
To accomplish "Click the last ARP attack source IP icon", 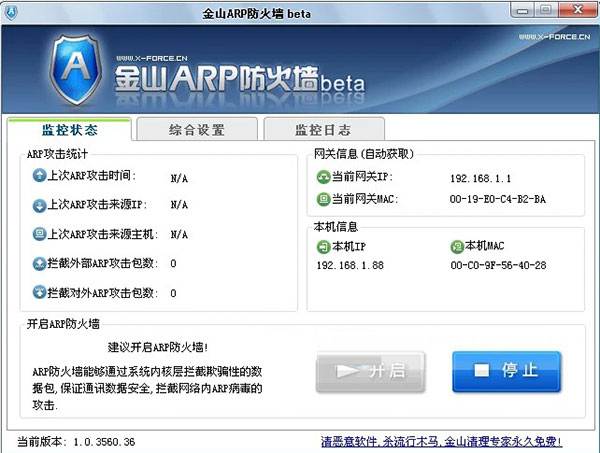I will (39, 205).
